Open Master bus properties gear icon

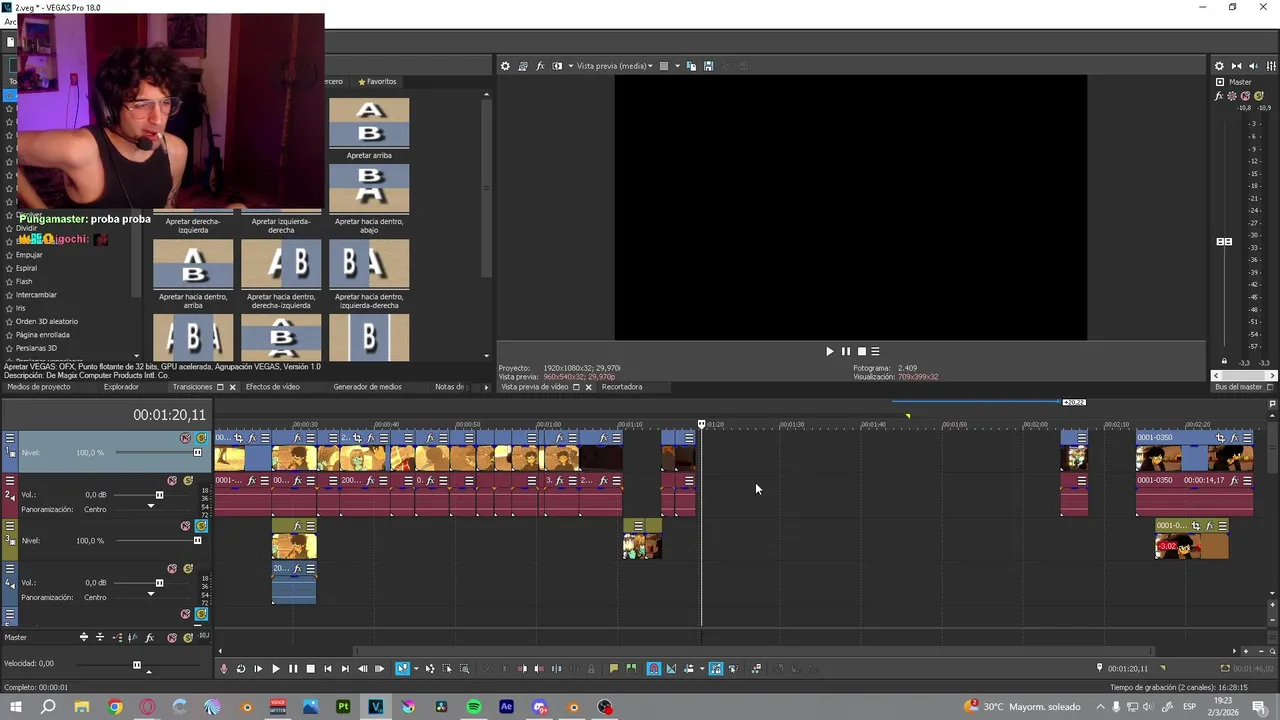1219,66
